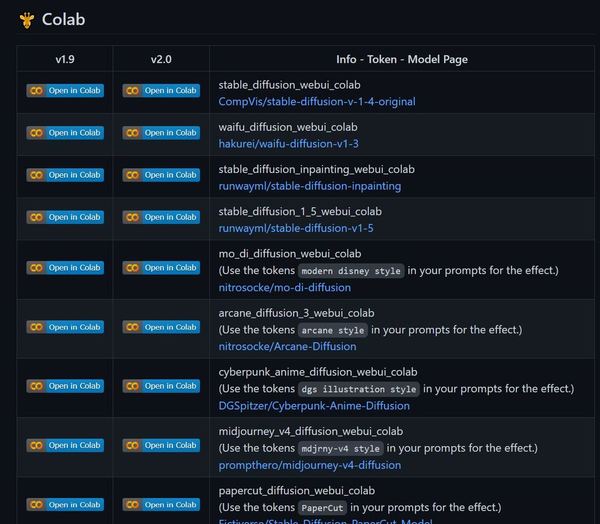Screen dimensions: 600x524
Task: Open DGSpitzer/Cyberpunk-Anime-Diffusion link
Action: 314,406
